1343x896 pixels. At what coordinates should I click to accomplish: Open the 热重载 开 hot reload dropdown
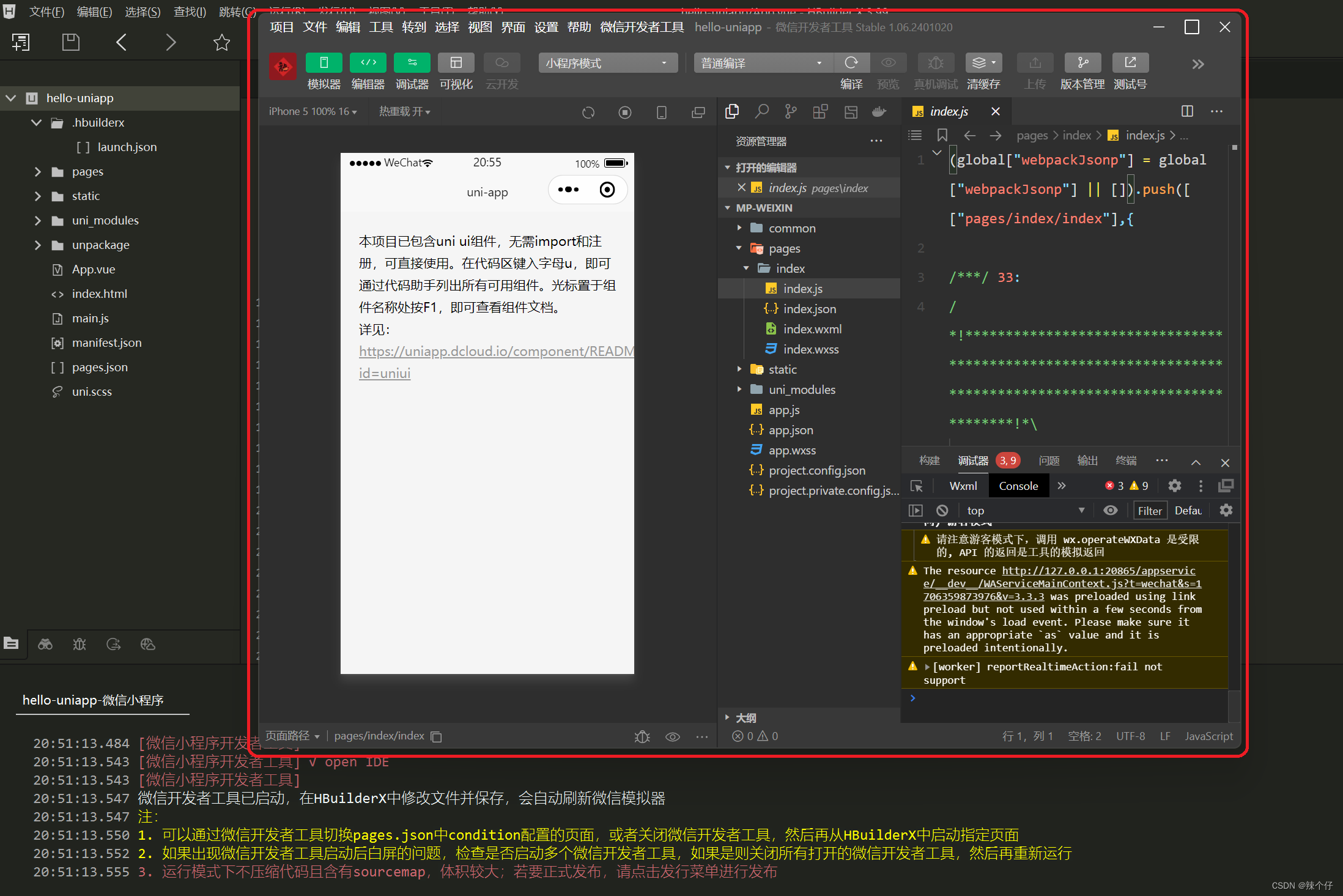404,111
